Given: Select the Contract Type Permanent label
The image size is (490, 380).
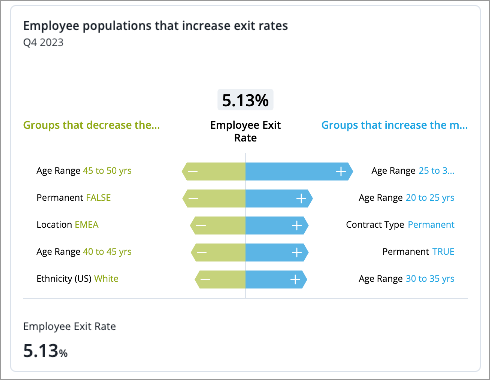Looking at the screenshot, I should point(400,225).
